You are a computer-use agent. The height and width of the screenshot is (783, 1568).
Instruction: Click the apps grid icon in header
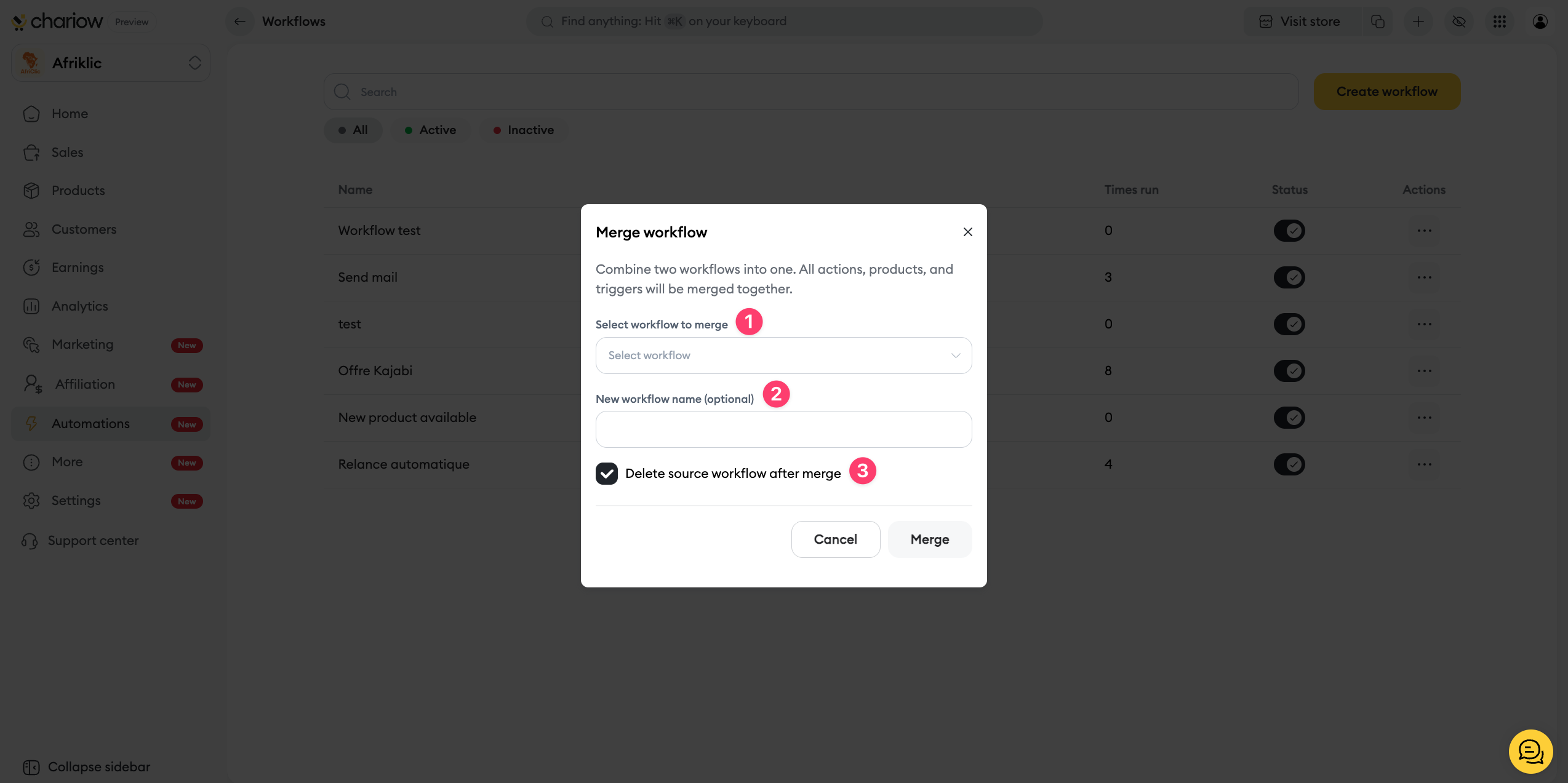[x=1499, y=22]
